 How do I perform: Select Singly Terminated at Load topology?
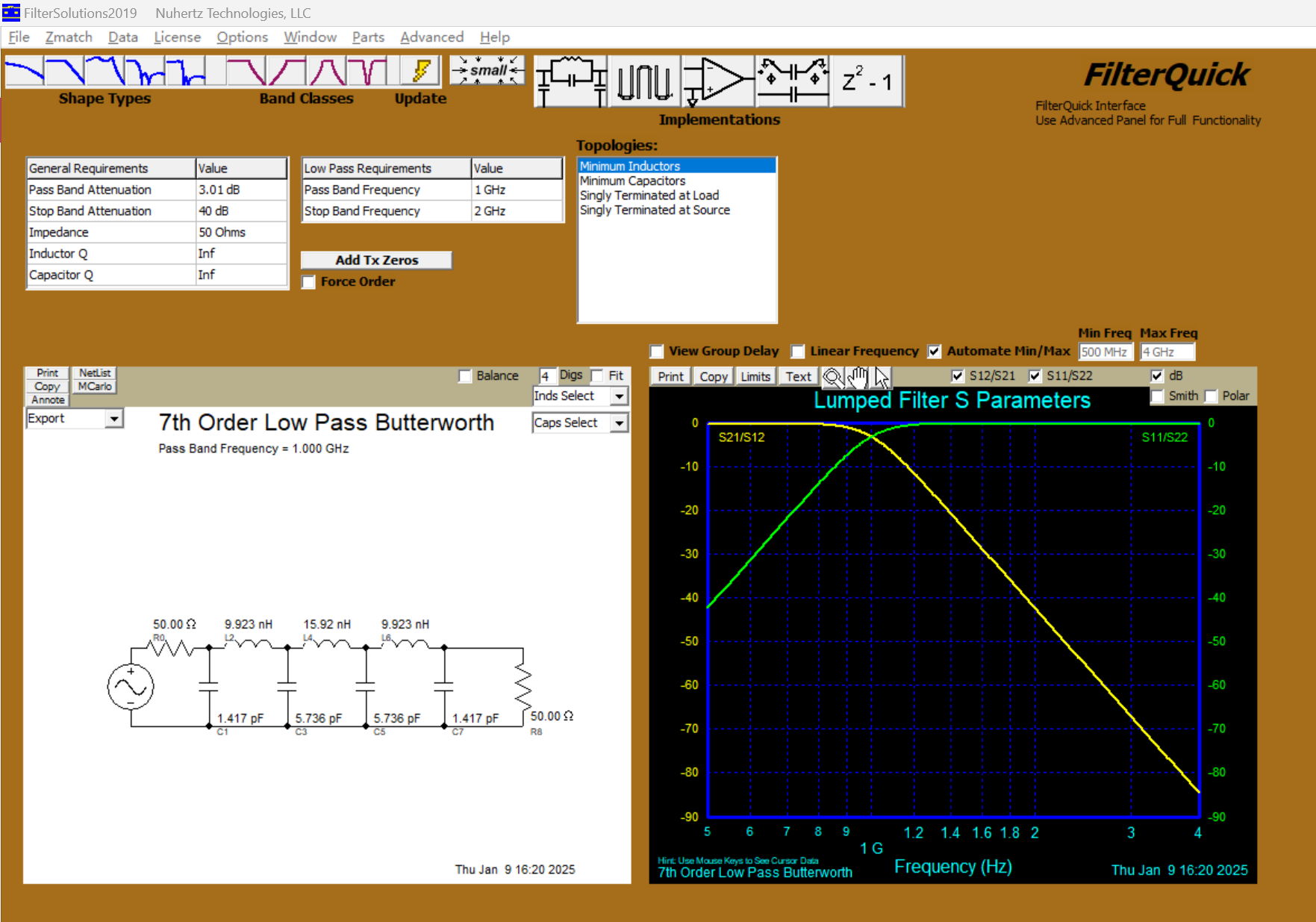pyautogui.click(x=649, y=196)
